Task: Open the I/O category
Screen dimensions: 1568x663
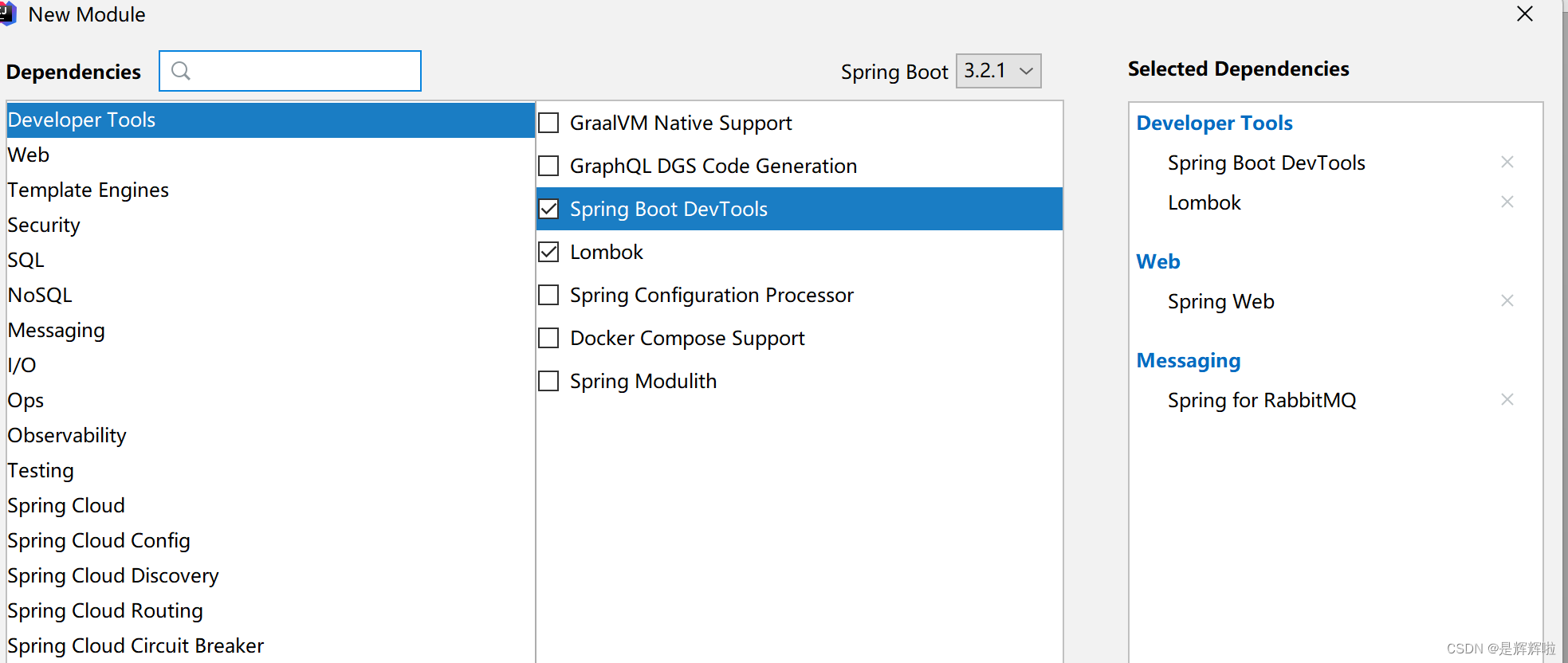Action: click(270, 365)
